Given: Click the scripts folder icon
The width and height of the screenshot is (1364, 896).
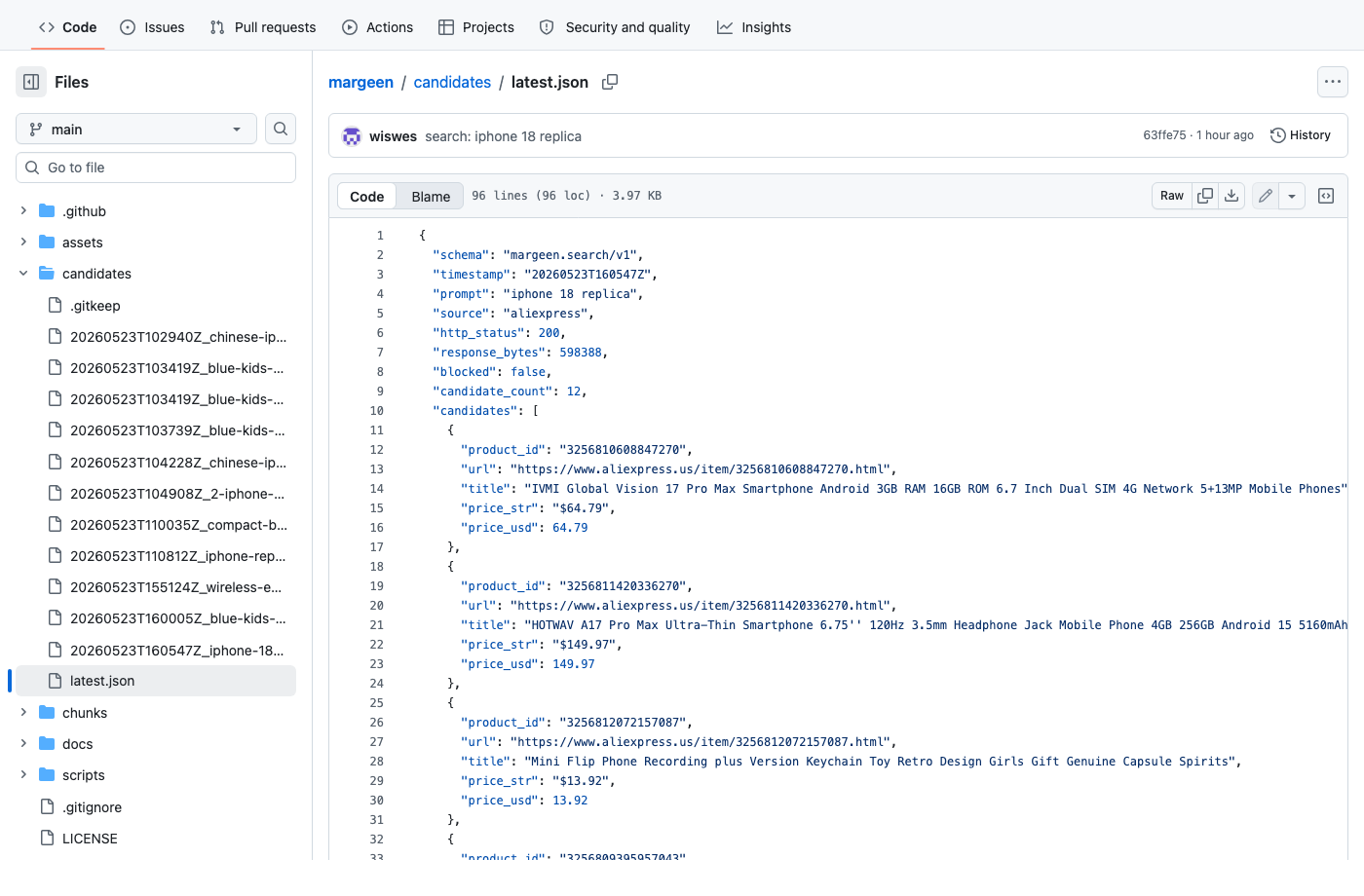Looking at the screenshot, I should [x=47, y=775].
